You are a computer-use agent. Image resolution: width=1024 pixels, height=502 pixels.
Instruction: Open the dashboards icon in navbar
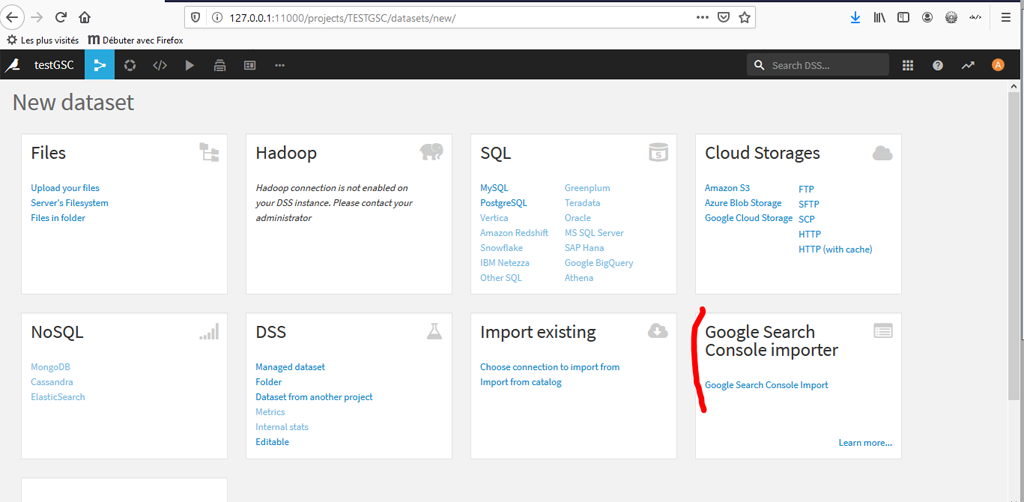point(249,65)
